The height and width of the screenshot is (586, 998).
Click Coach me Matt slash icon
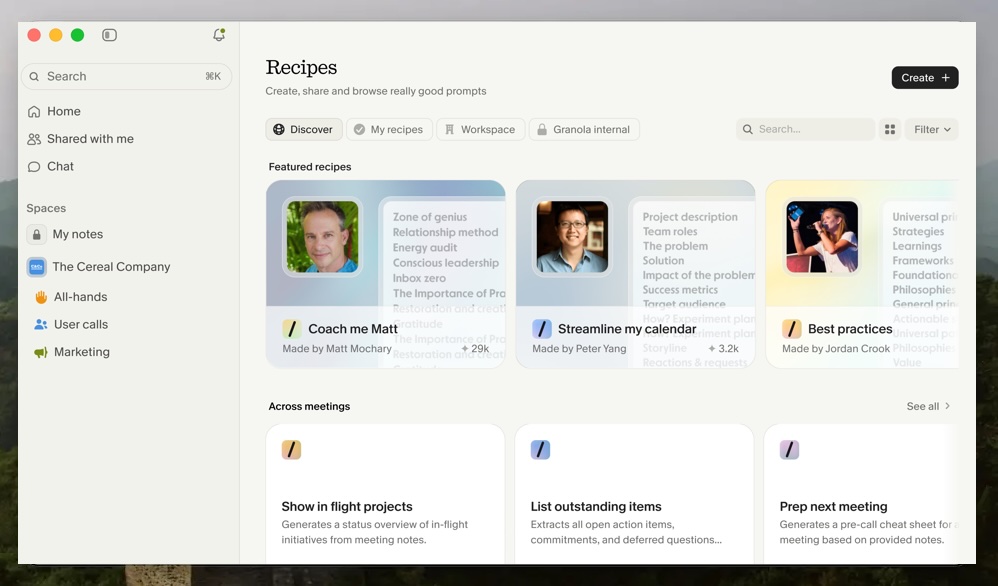pyautogui.click(x=292, y=329)
